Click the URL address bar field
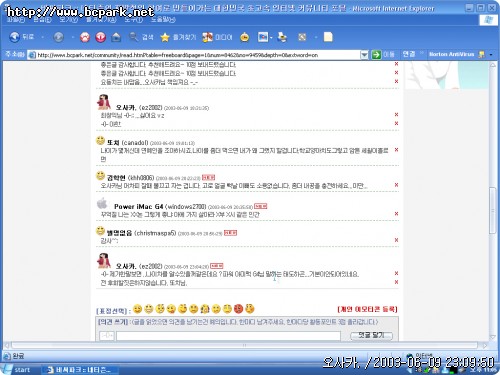The width and height of the screenshot is (500, 375). 194,55
